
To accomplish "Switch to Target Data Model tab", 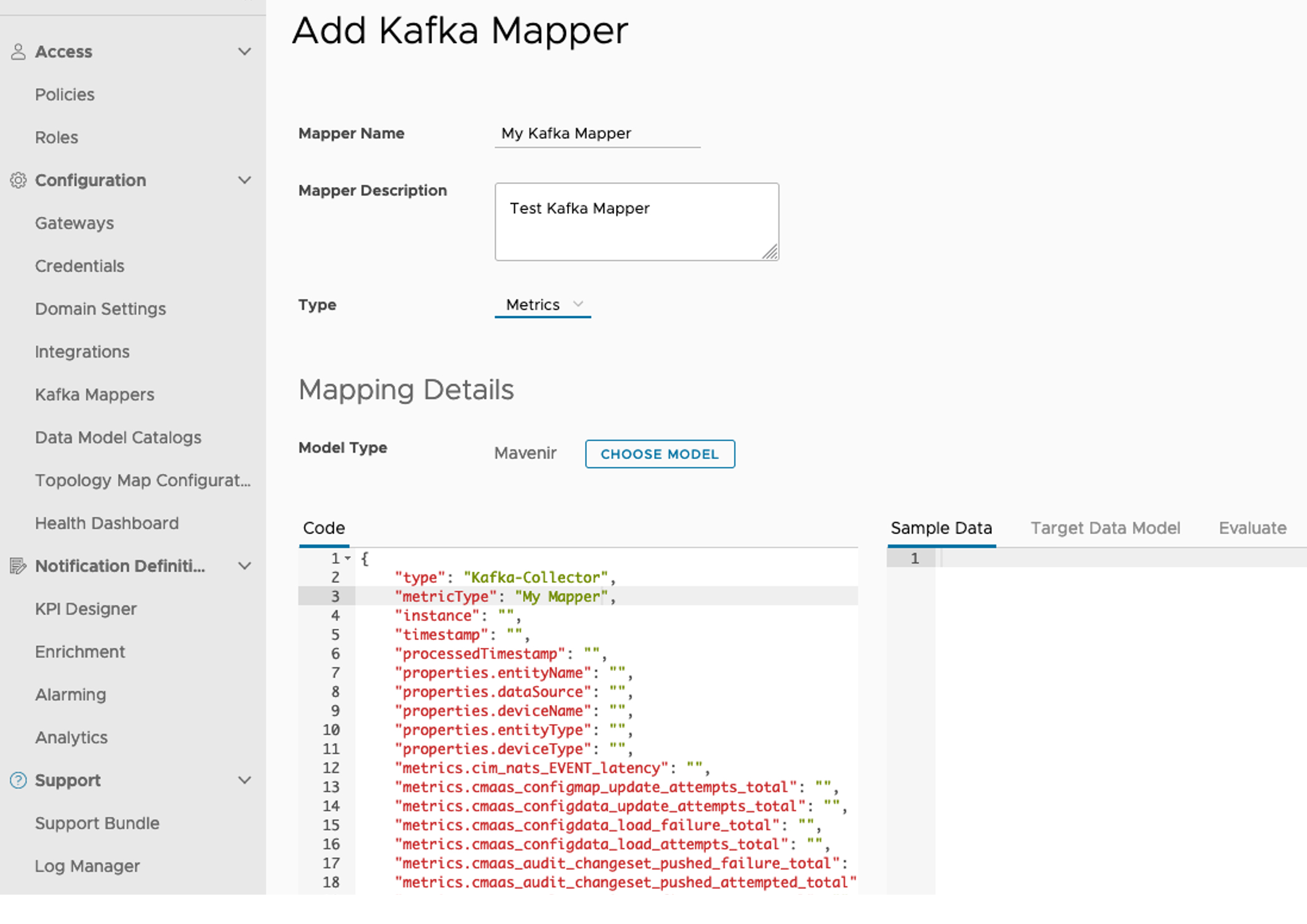I will coord(1105,528).
